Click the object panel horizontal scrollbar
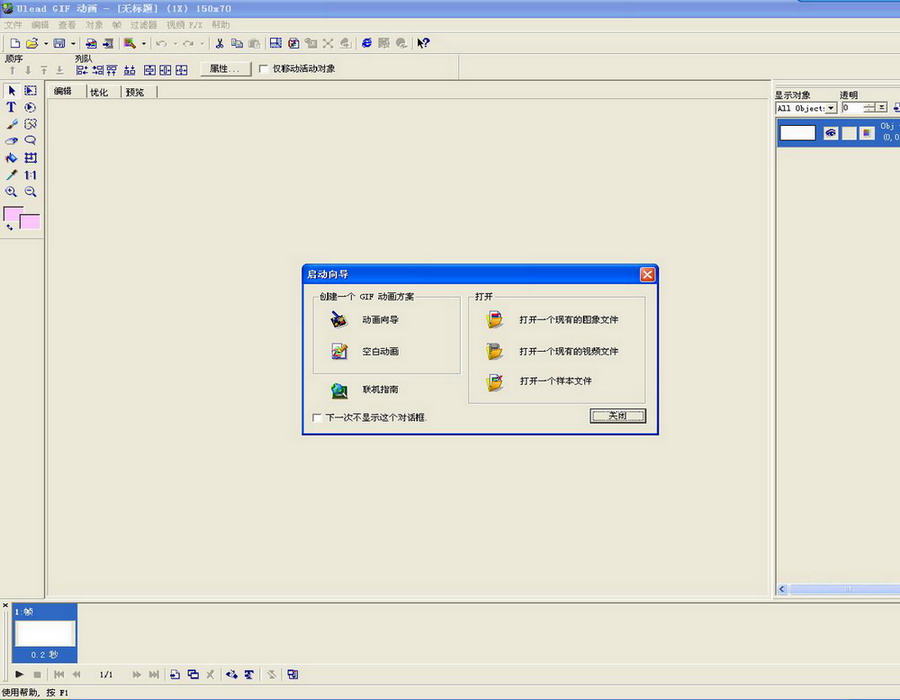900x700 pixels. (843, 589)
